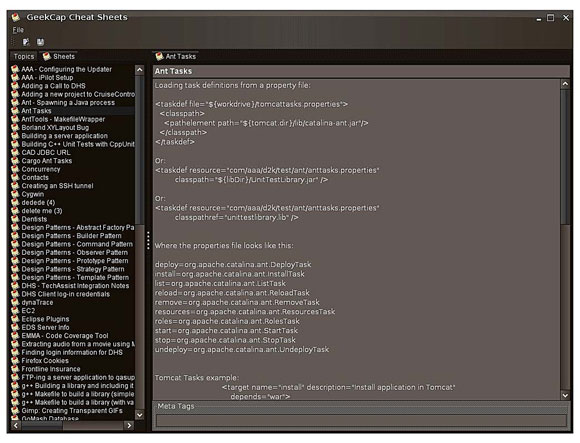Click the sheet list scroll down arrow
Viewport: 580px width, 443px height.
coord(139,415)
